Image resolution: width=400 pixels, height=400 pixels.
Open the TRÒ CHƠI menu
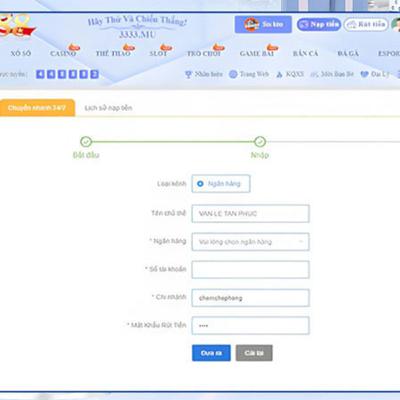click(204, 53)
